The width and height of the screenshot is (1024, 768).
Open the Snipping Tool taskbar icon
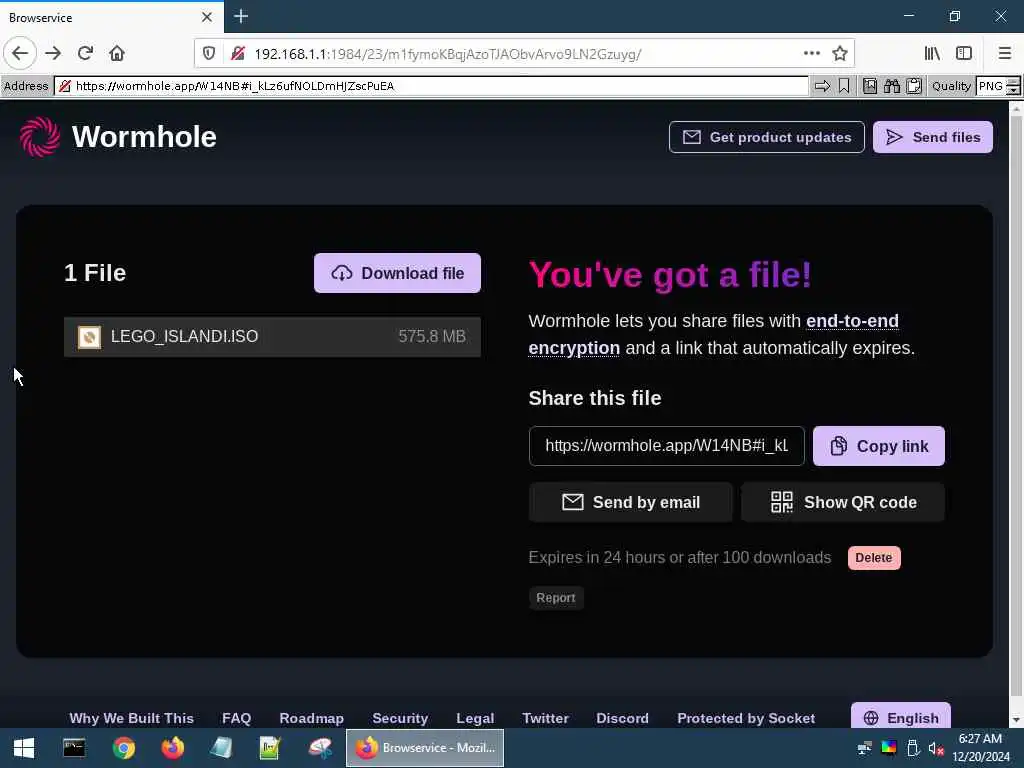pyautogui.click(x=320, y=748)
